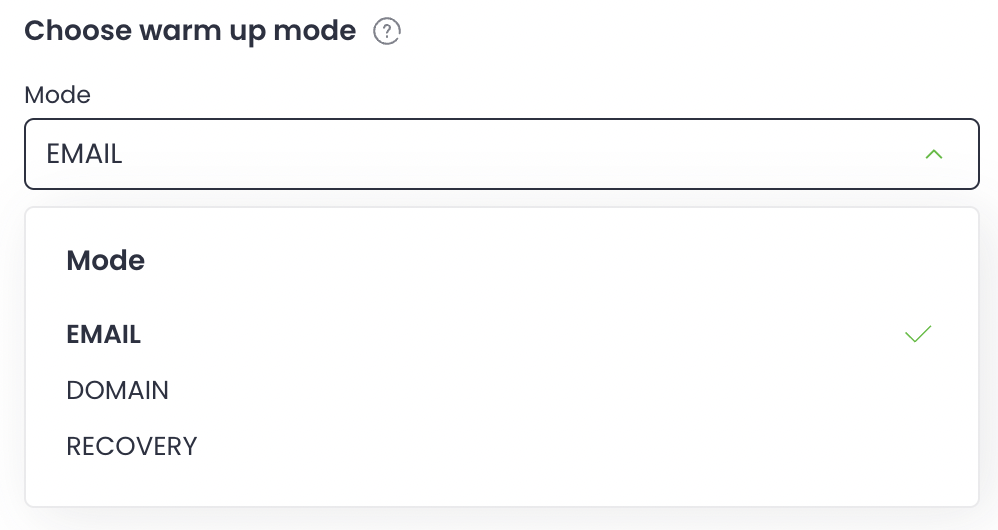Click the "Choose warm up mode" heading
998x530 pixels.
[190, 31]
